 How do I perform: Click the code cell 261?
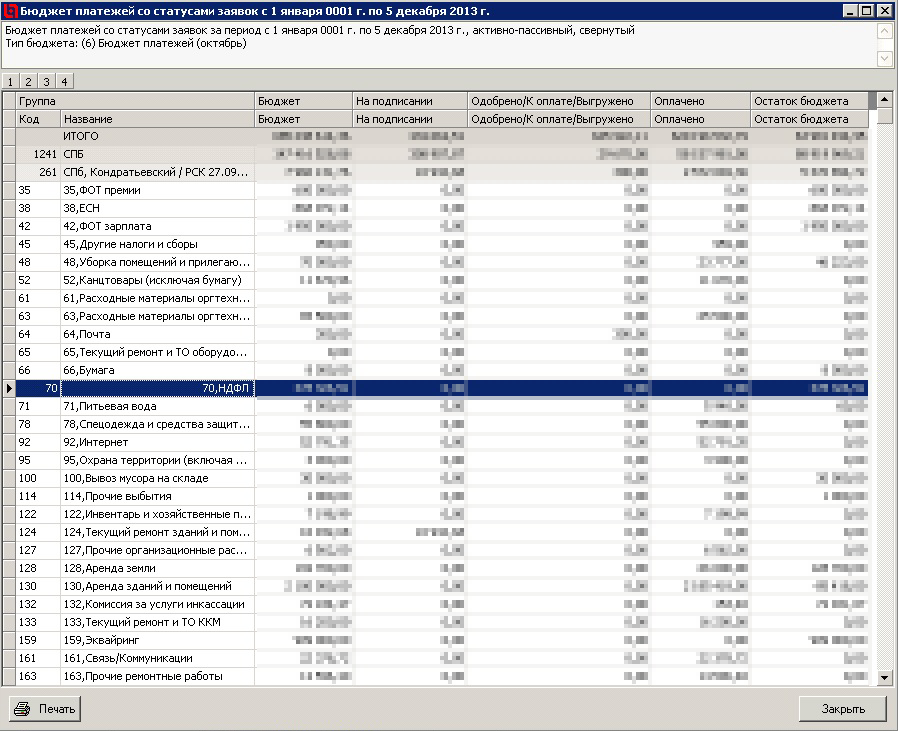pos(38,172)
